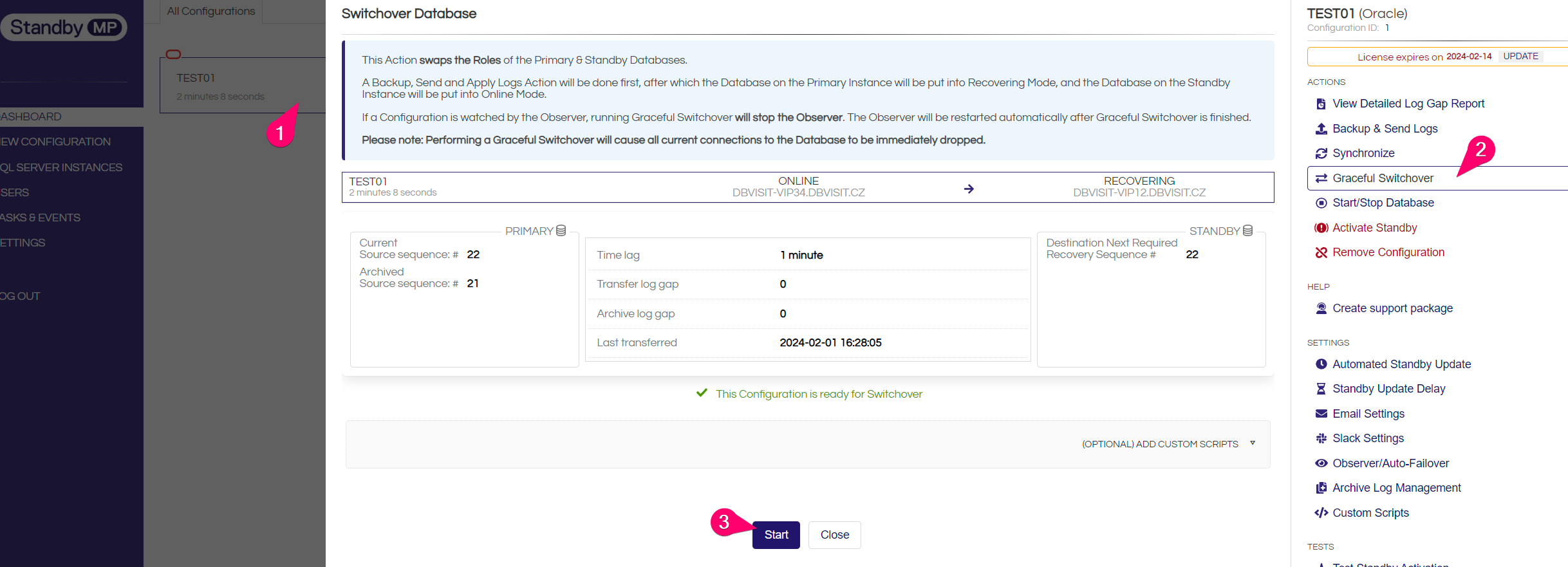Click the Last transferred timestamp value
Image resolution: width=1568 pixels, height=567 pixels.
tap(830, 342)
